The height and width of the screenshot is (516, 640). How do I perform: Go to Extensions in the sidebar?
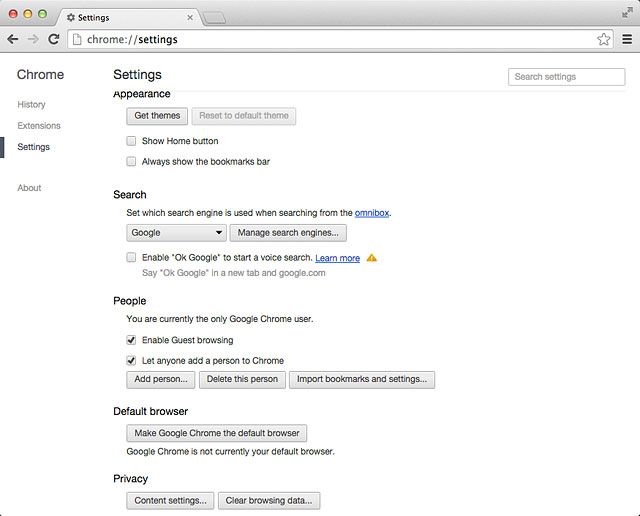point(39,126)
